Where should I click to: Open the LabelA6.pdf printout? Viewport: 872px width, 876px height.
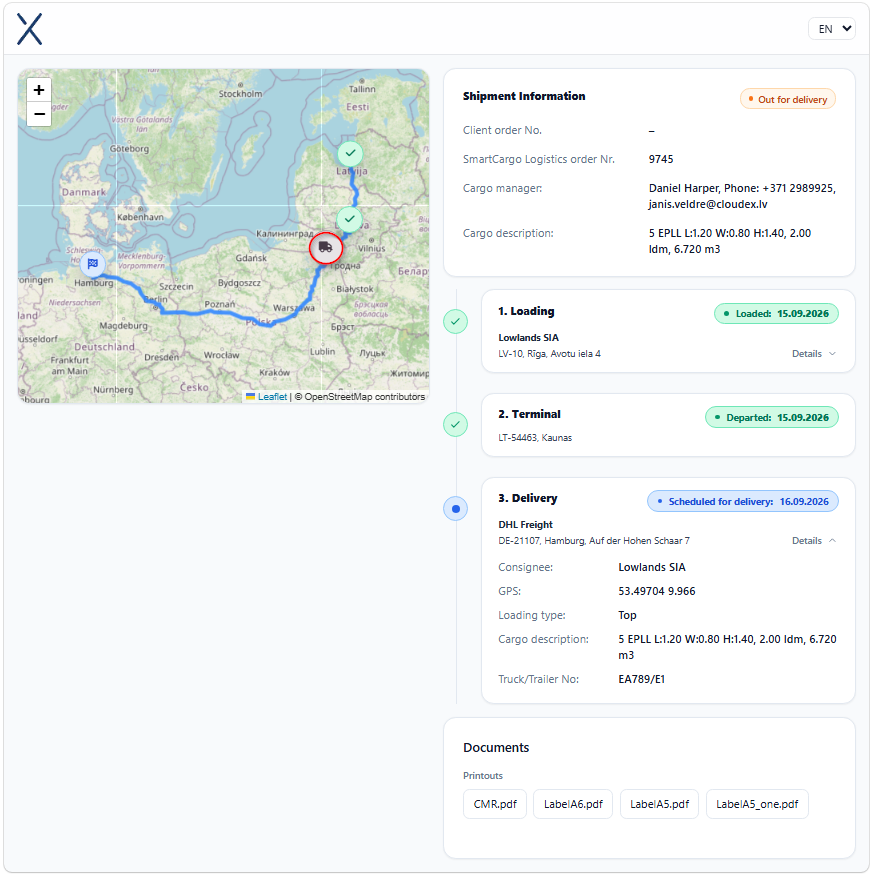click(x=573, y=804)
